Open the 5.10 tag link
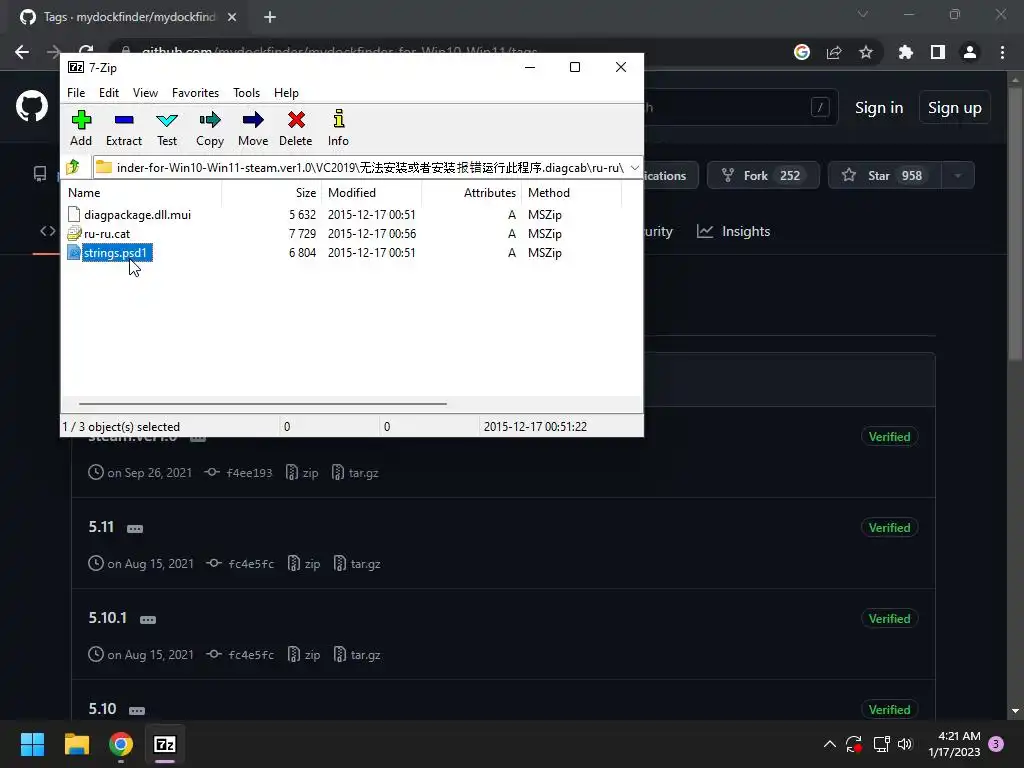The height and width of the screenshot is (768, 1024). [103, 709]
